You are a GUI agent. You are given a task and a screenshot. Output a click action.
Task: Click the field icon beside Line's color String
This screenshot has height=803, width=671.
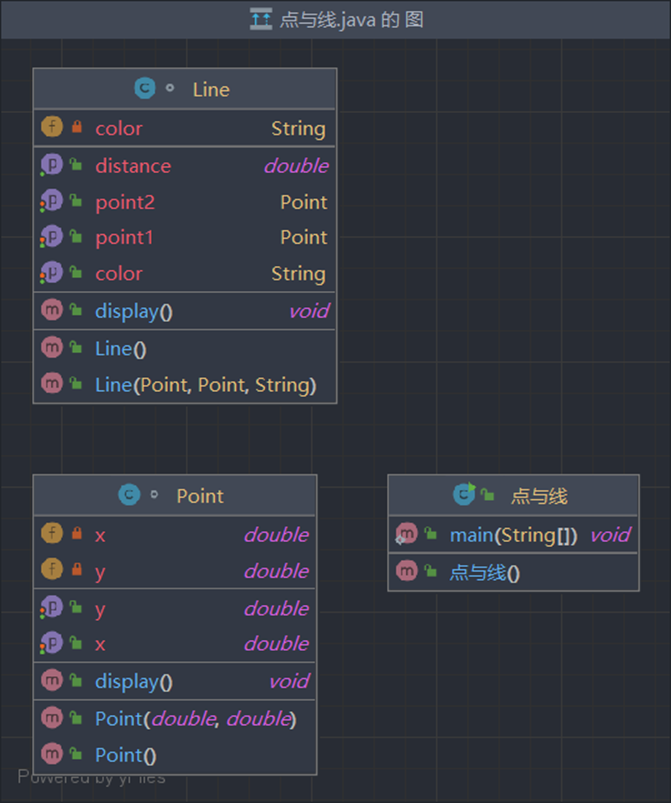pyautogui.click(x=52, y=128)
